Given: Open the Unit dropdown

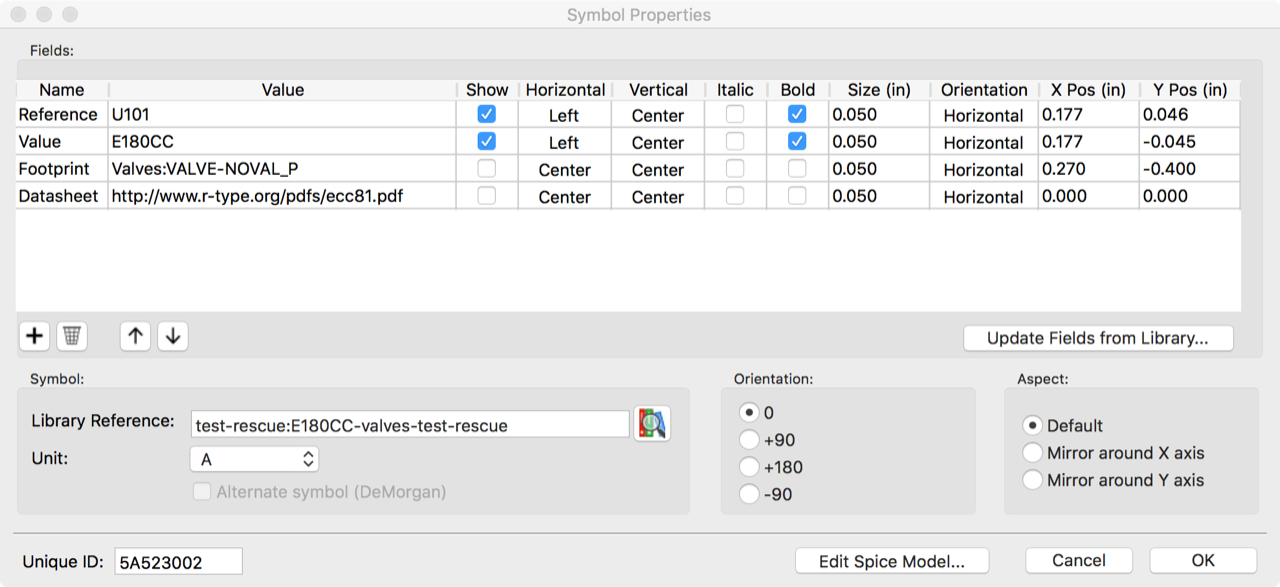Looking at the screenshot, I should [x=254, y=459].
